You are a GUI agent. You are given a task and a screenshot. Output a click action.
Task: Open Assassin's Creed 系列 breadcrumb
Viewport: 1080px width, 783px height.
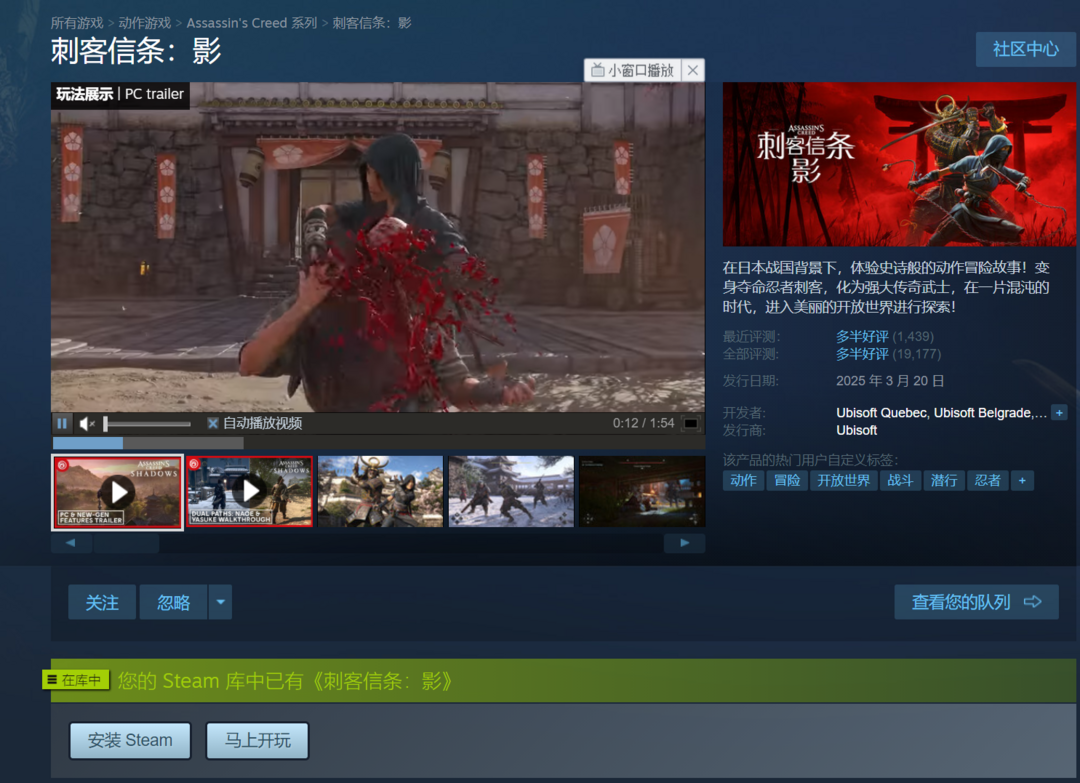coord(251,23)
